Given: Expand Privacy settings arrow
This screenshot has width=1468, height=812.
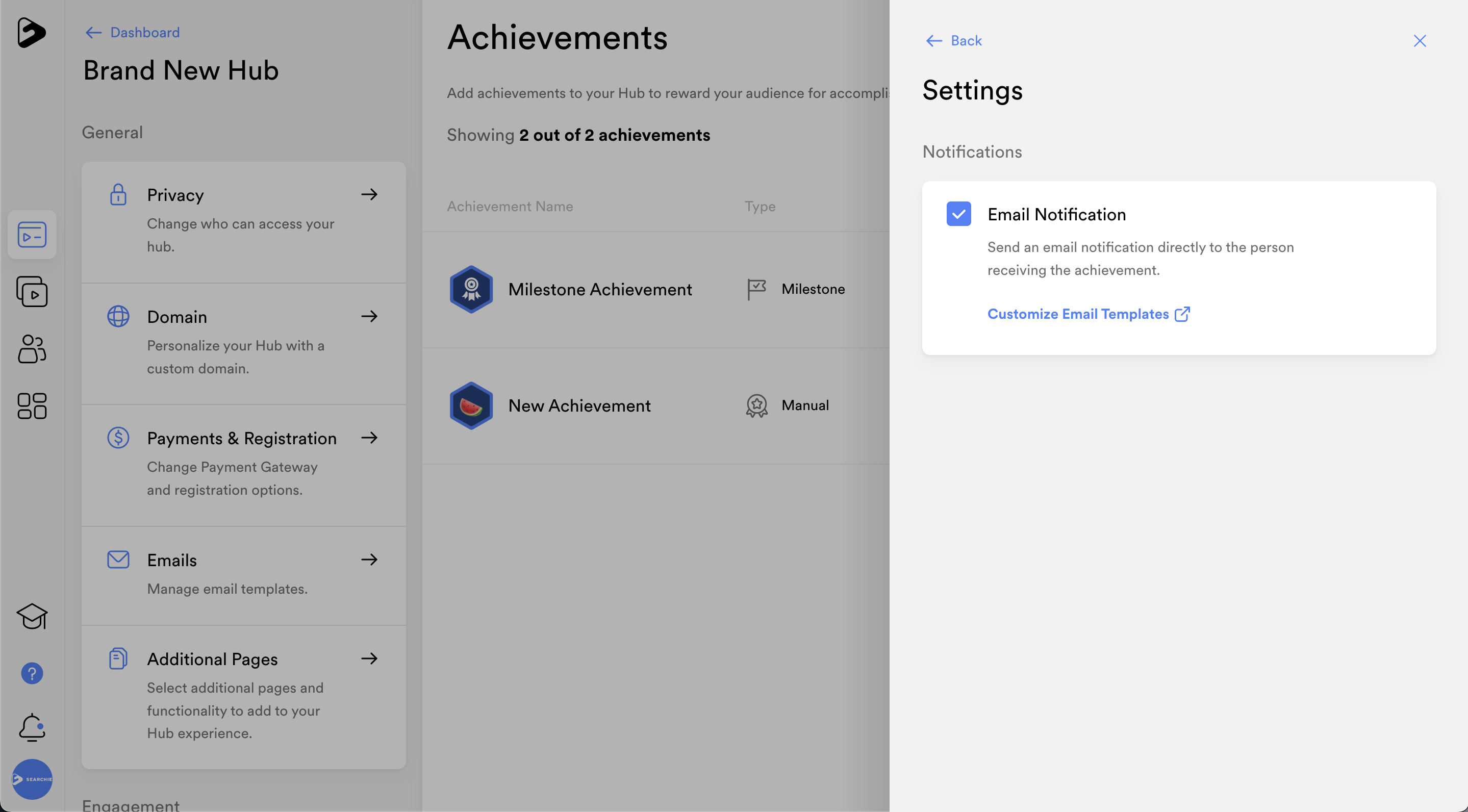Looking at the screenshot, I should point(369,194).
